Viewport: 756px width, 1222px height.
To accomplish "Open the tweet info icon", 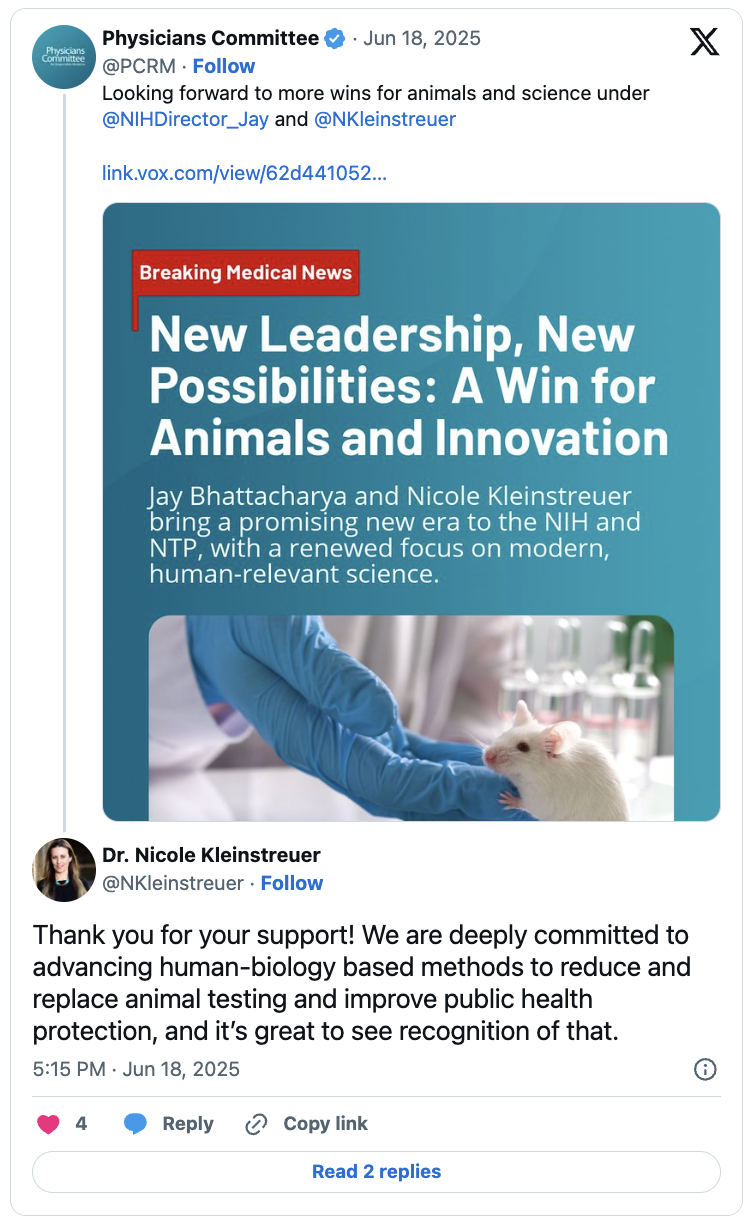I will tap(705, 1069).
